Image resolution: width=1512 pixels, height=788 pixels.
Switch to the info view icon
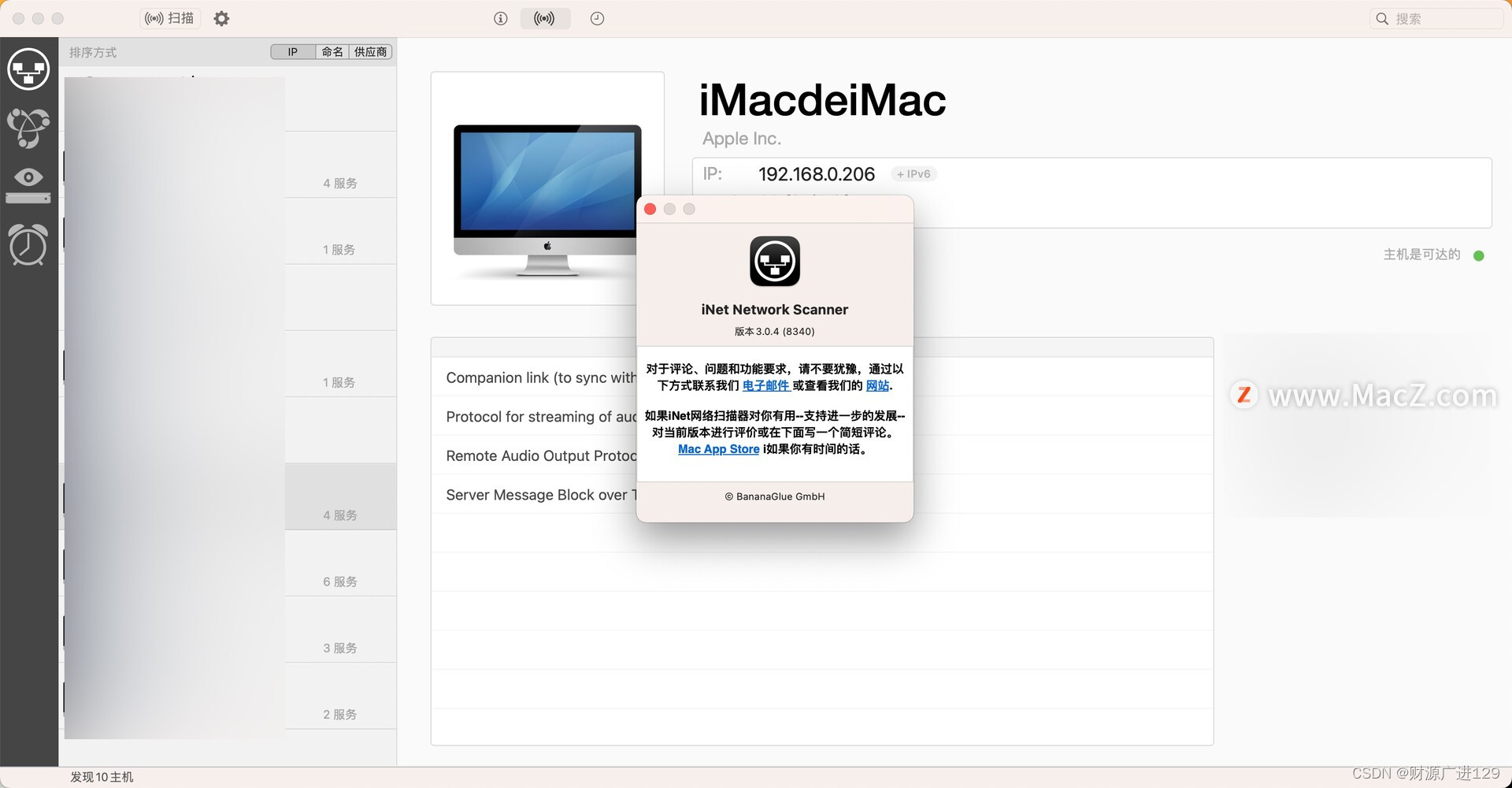pyautogui.click(x=500, y=18)
